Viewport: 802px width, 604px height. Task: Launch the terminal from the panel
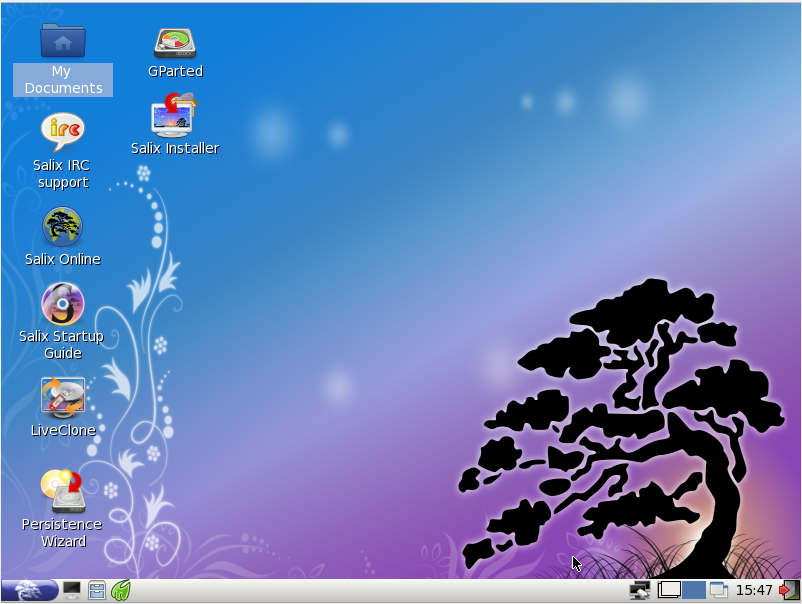click(71, 591)
